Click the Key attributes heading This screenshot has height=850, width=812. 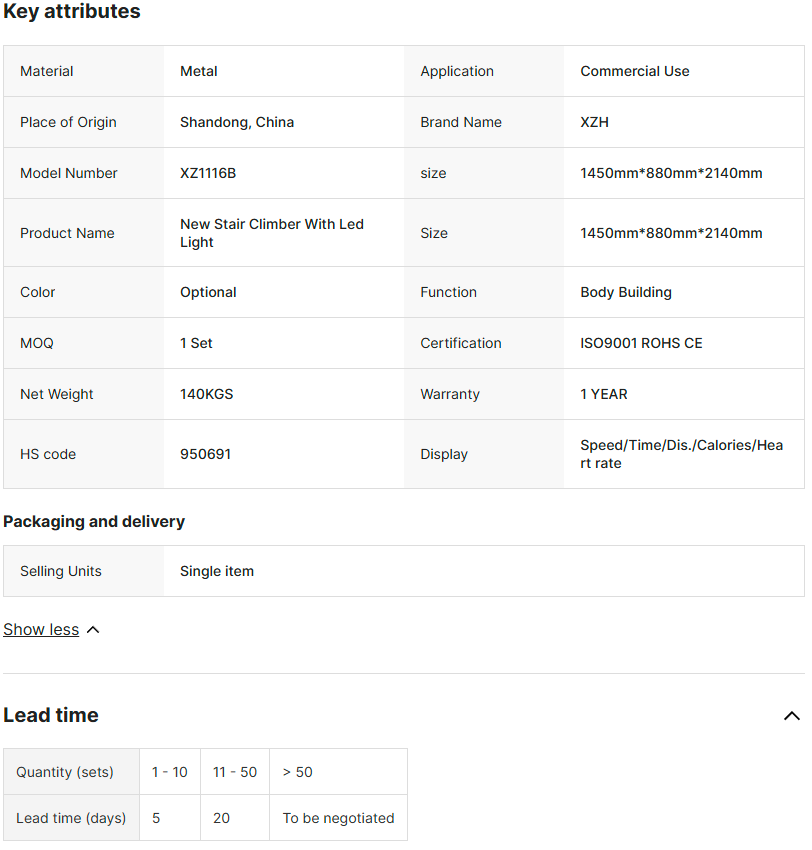click(x=72, y=11)
